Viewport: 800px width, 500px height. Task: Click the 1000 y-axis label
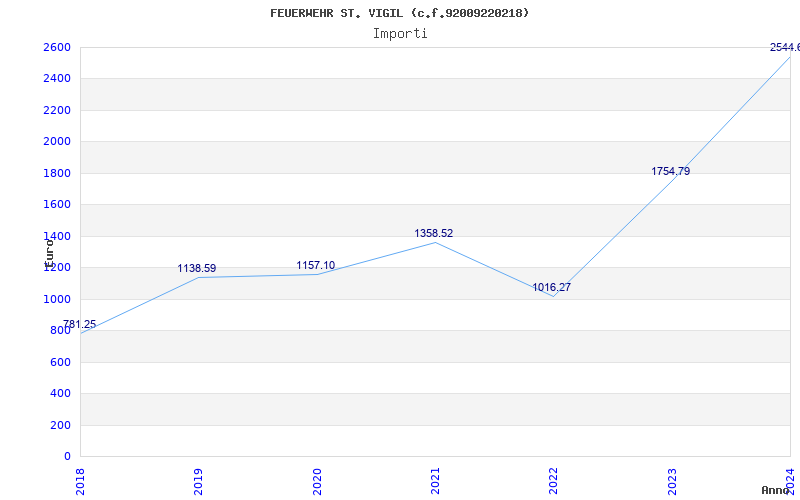(x=57, y=299)
